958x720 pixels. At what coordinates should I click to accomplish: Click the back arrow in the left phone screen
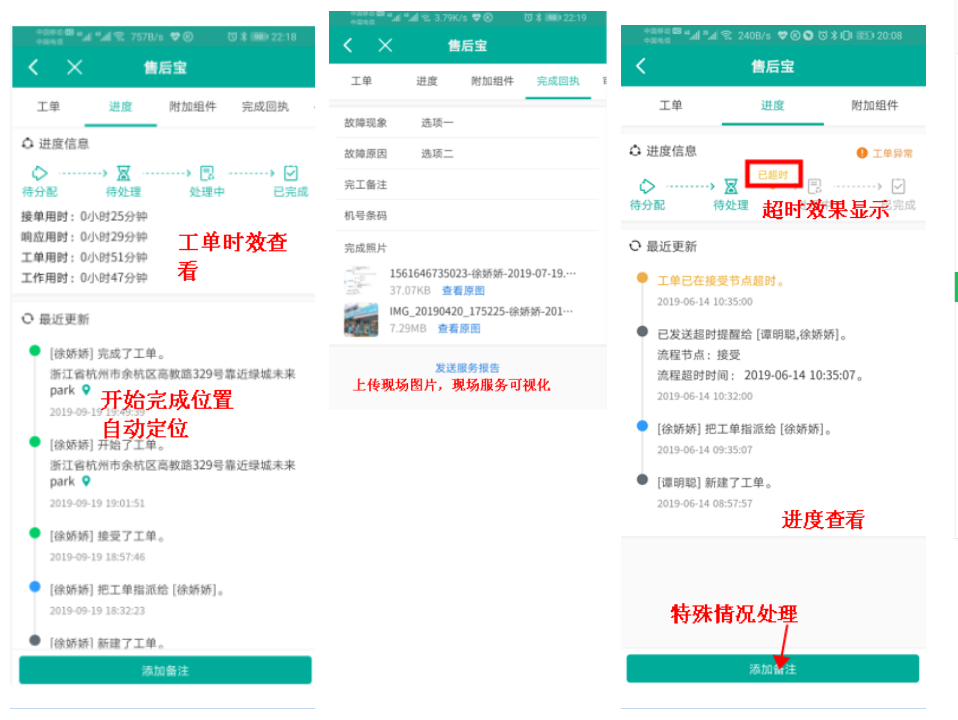(34, 67)
